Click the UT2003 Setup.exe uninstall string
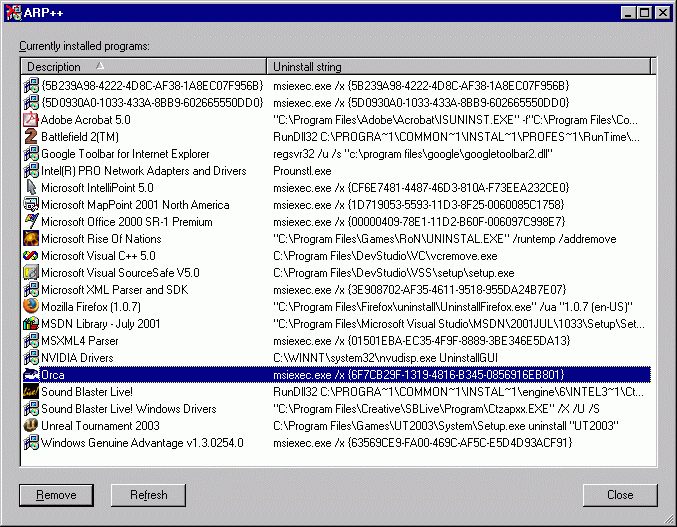Image resolution: width=677 pixels, height=527 pixels. tap(446, 426)
